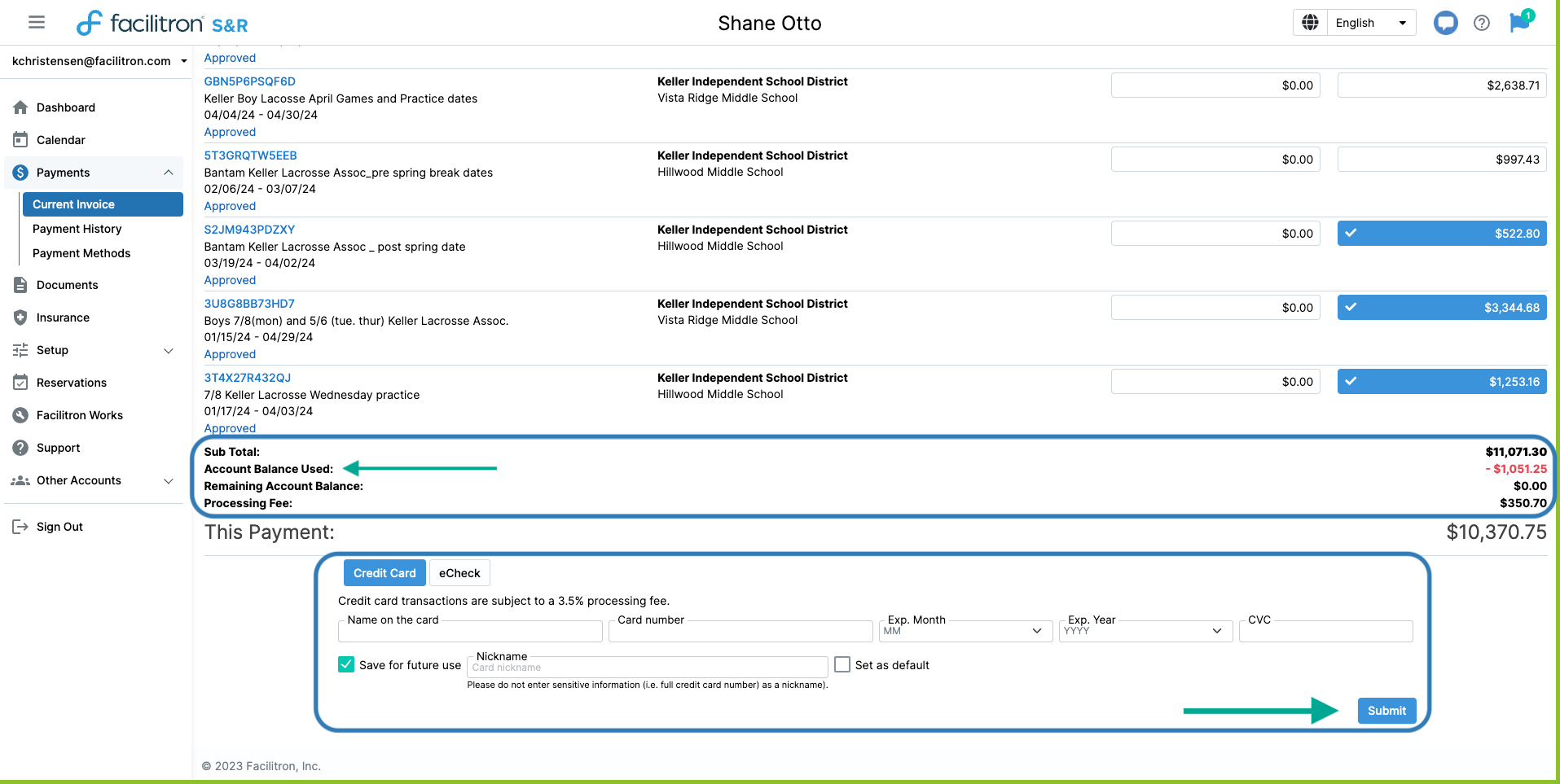This screenshot has width=1560, height=784.
Task: Open reservation 5T3GRQTW5EEB link
Action: click(x=251, y=155)
